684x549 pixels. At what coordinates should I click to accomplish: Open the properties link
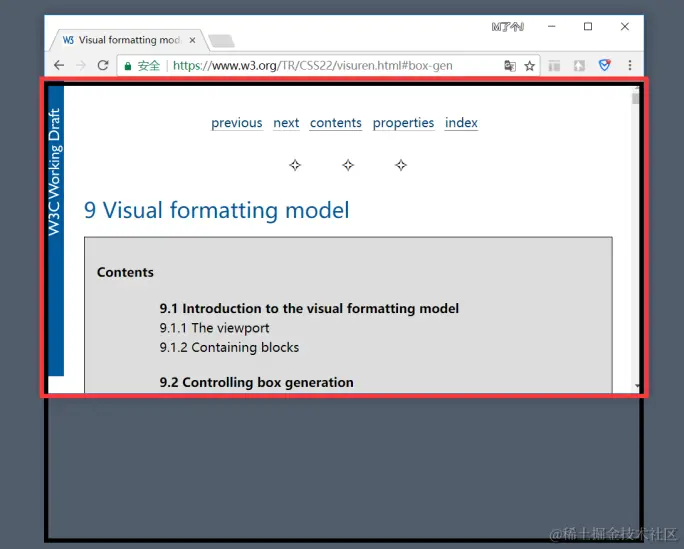pyautogui.click(x=404, y=123)
